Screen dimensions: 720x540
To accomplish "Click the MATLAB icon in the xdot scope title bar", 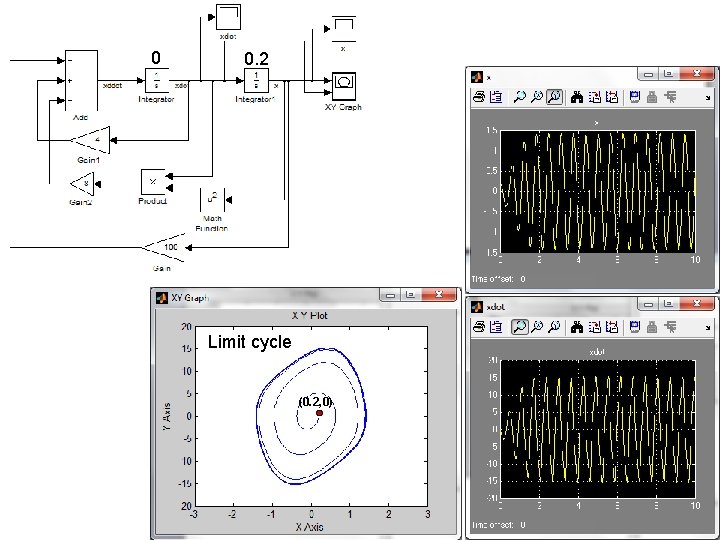I will click(x=477, y=306).
